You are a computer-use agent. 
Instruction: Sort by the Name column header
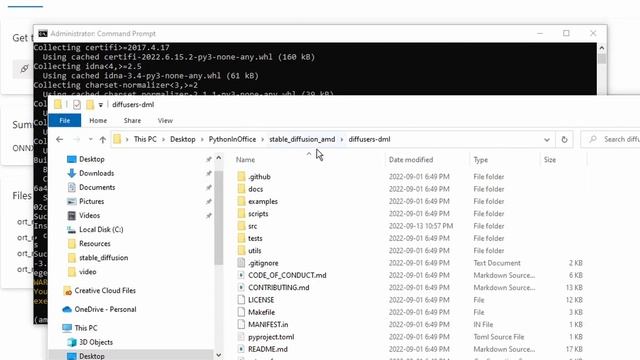coord(245,160)
